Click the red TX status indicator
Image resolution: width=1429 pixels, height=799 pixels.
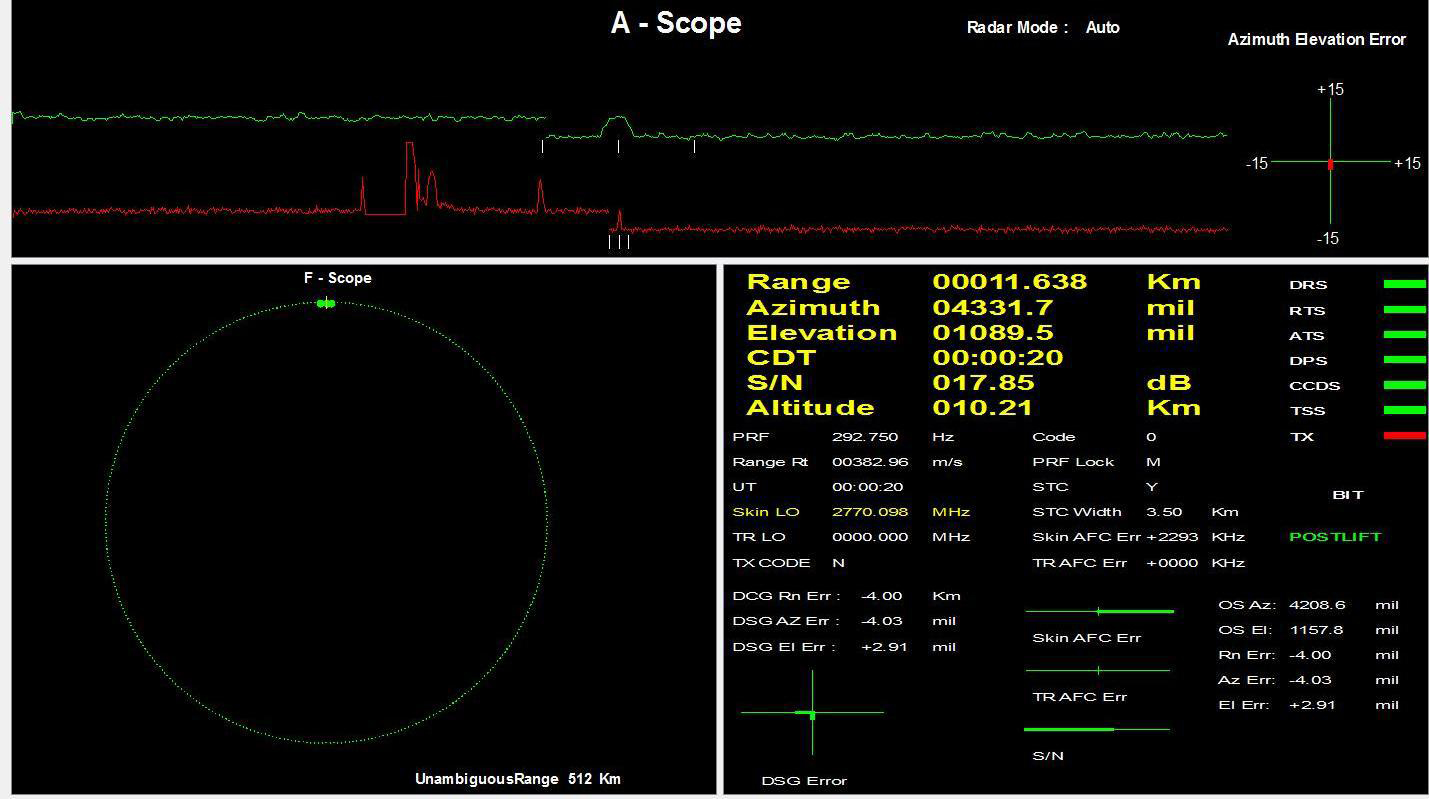(x=1404, y=436)
